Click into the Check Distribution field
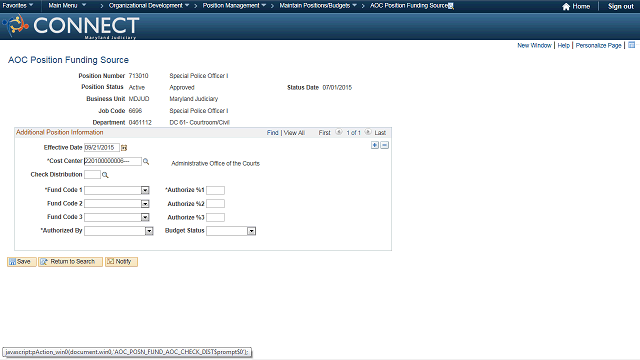This screenshot has height=360, width=640. pos(92,175)
